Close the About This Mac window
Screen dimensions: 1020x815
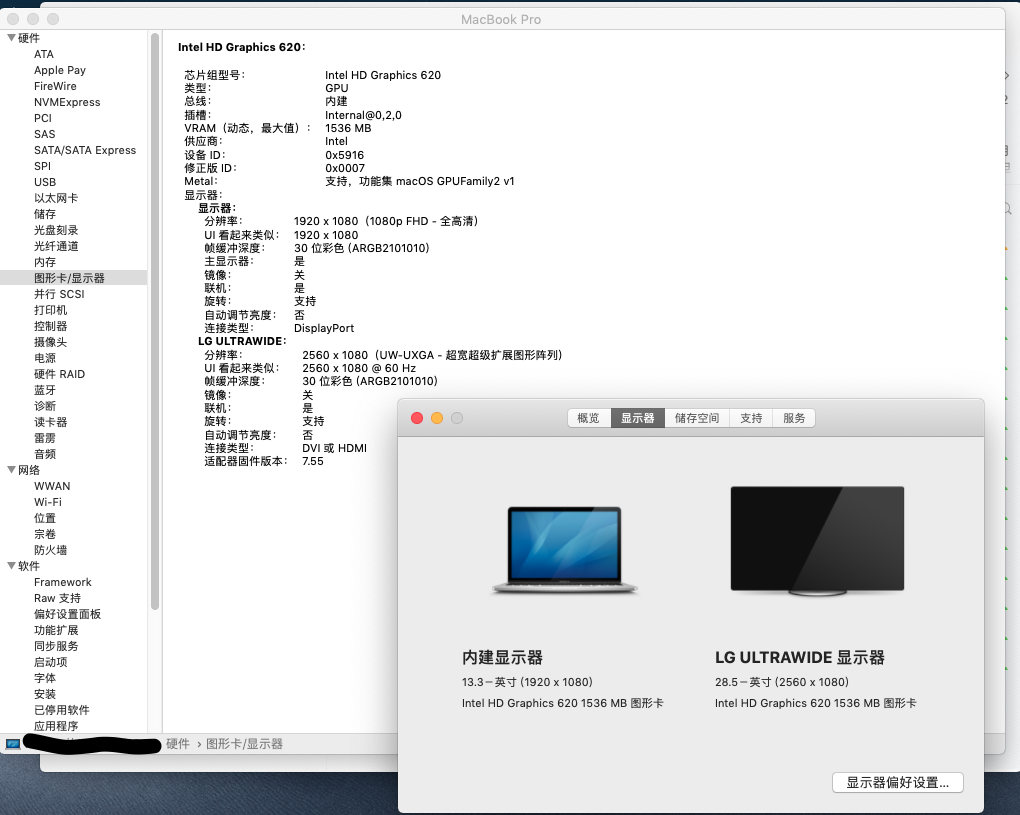(417, 418)
